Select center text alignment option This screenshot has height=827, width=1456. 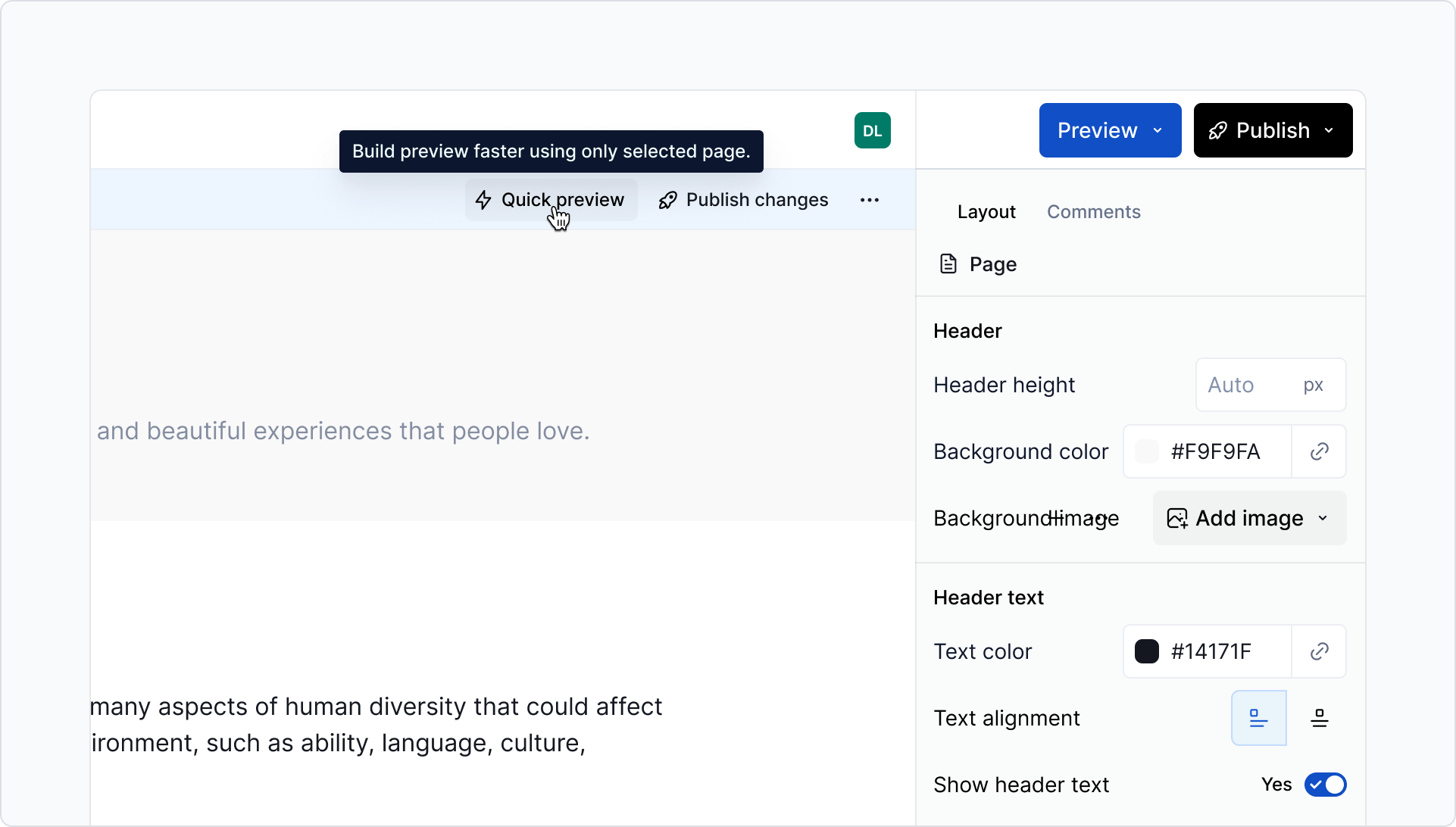[1319, 718]
